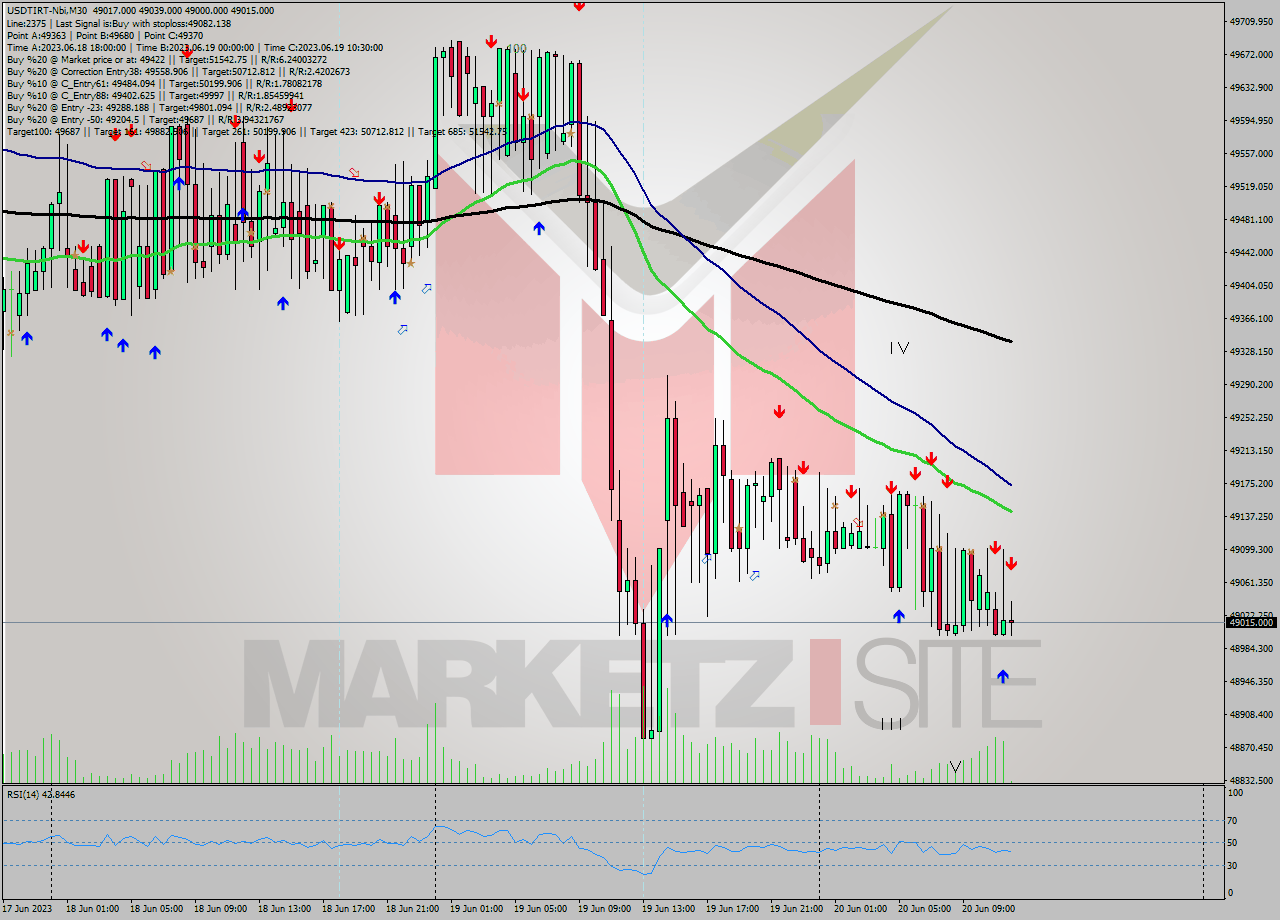Click the 49252.250 price axis label

1251,417
